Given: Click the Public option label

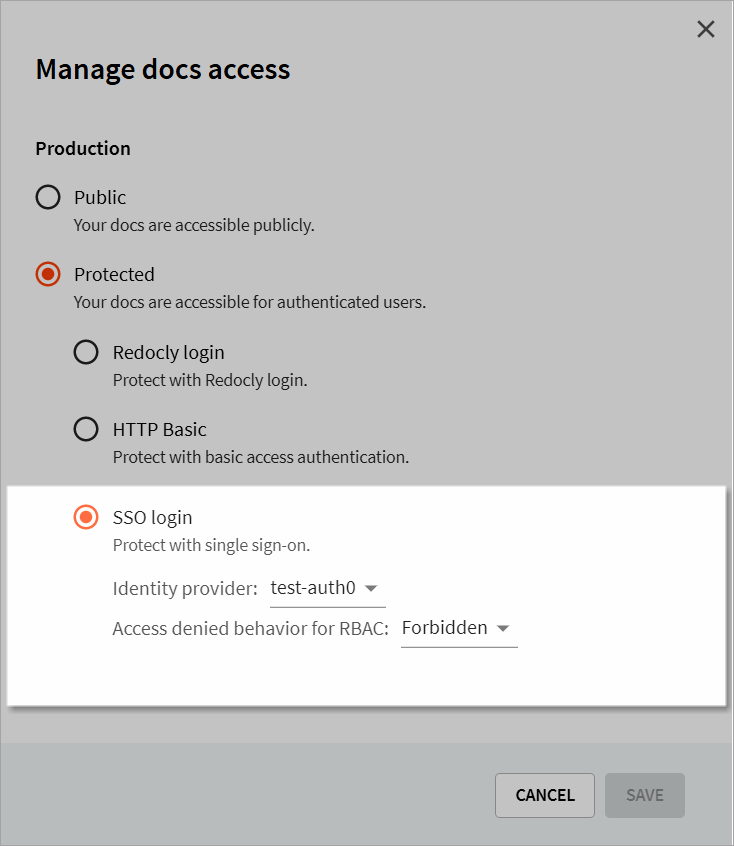Looking at the screenshot, I should (x=100, y=197).
